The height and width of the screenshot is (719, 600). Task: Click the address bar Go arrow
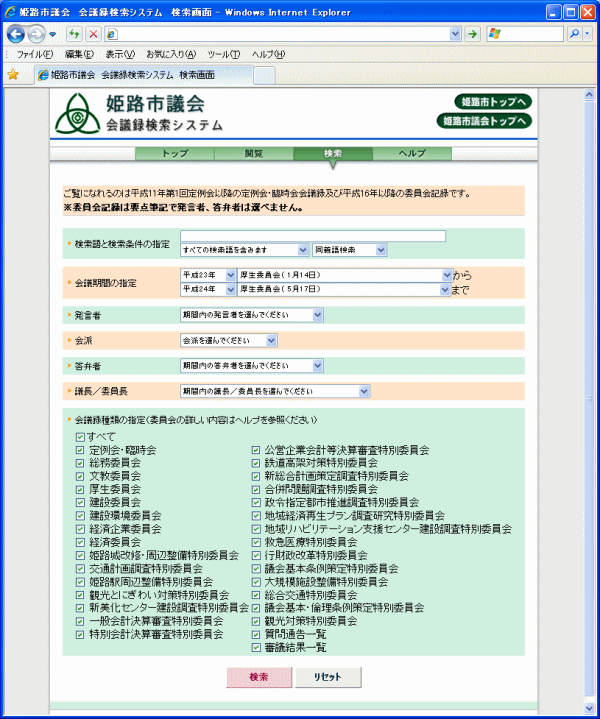point(472,33)
